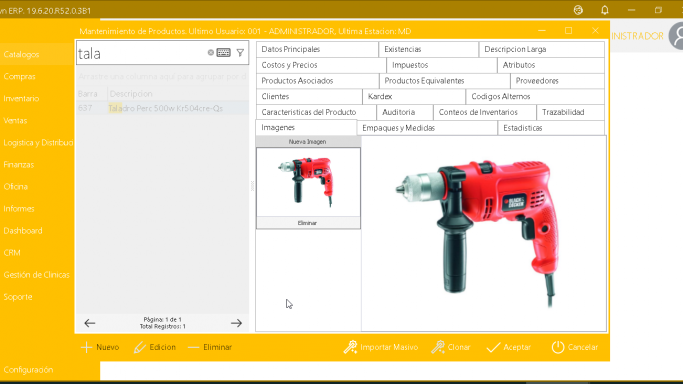Go to next page with right arrow
683x384 pixels.
pyautogui.click(x=237, y=323)
